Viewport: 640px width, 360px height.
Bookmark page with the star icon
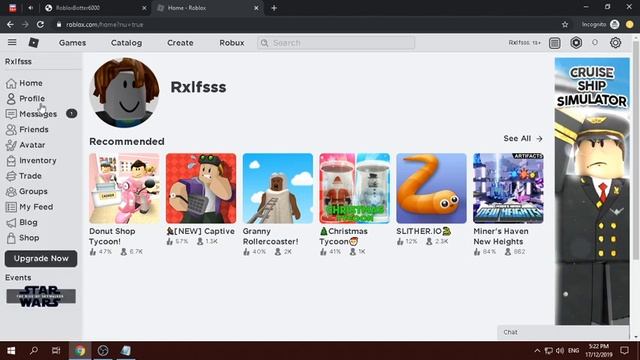point(565,24)
